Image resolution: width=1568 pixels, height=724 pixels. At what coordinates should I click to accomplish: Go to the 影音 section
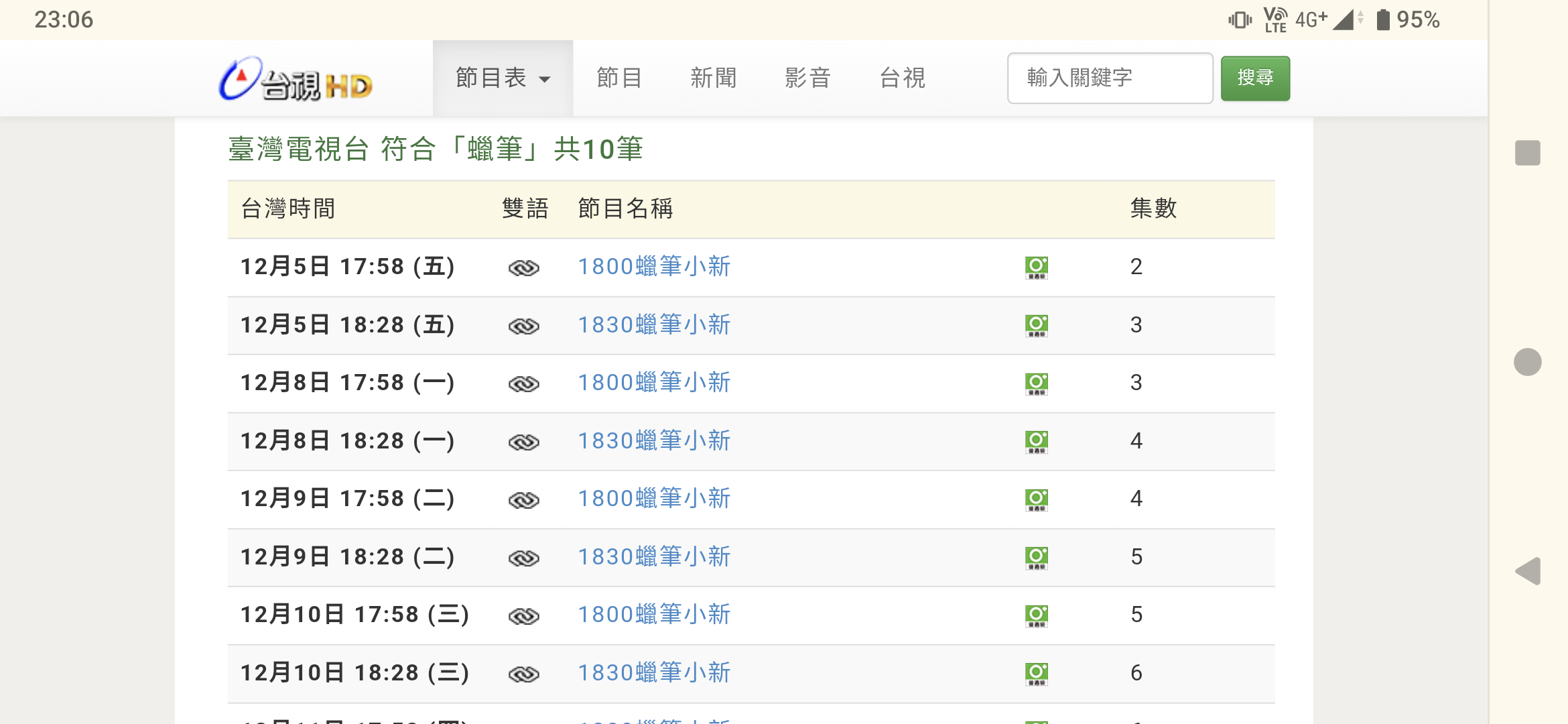click(x=807, y=78)
